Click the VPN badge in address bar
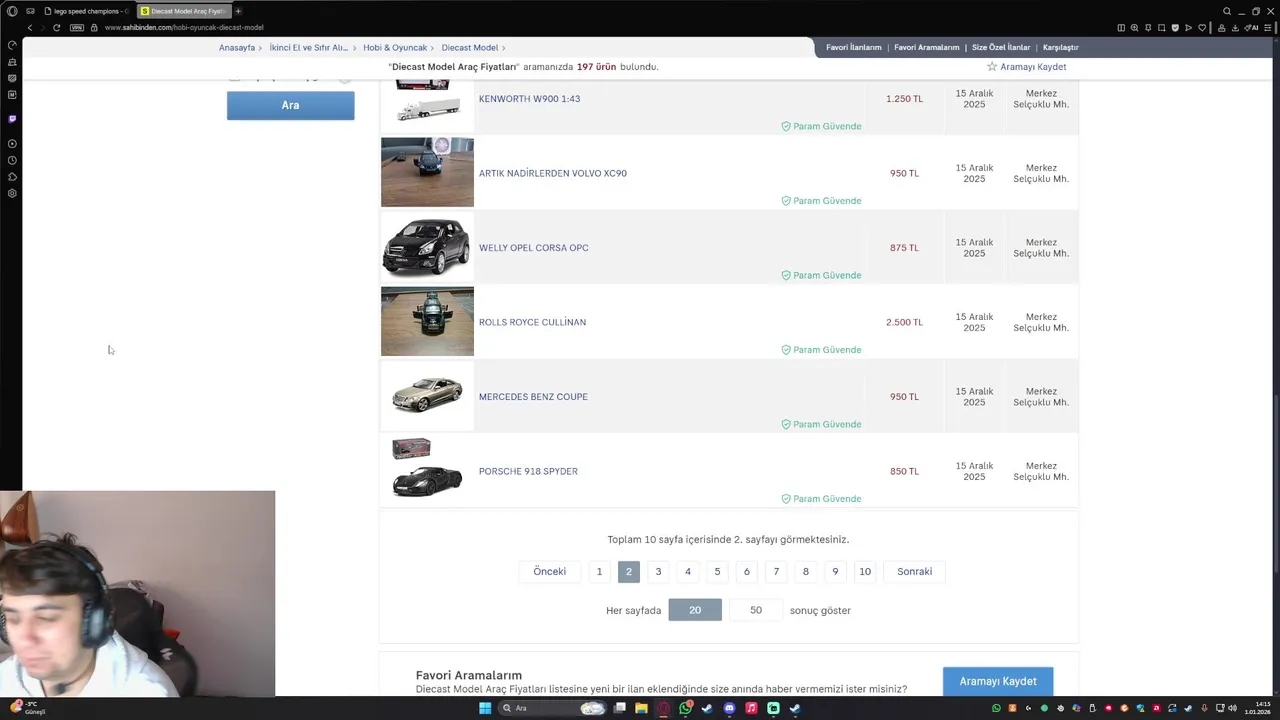This screenshot has width=1280, height=720. [x=77, y=27]
